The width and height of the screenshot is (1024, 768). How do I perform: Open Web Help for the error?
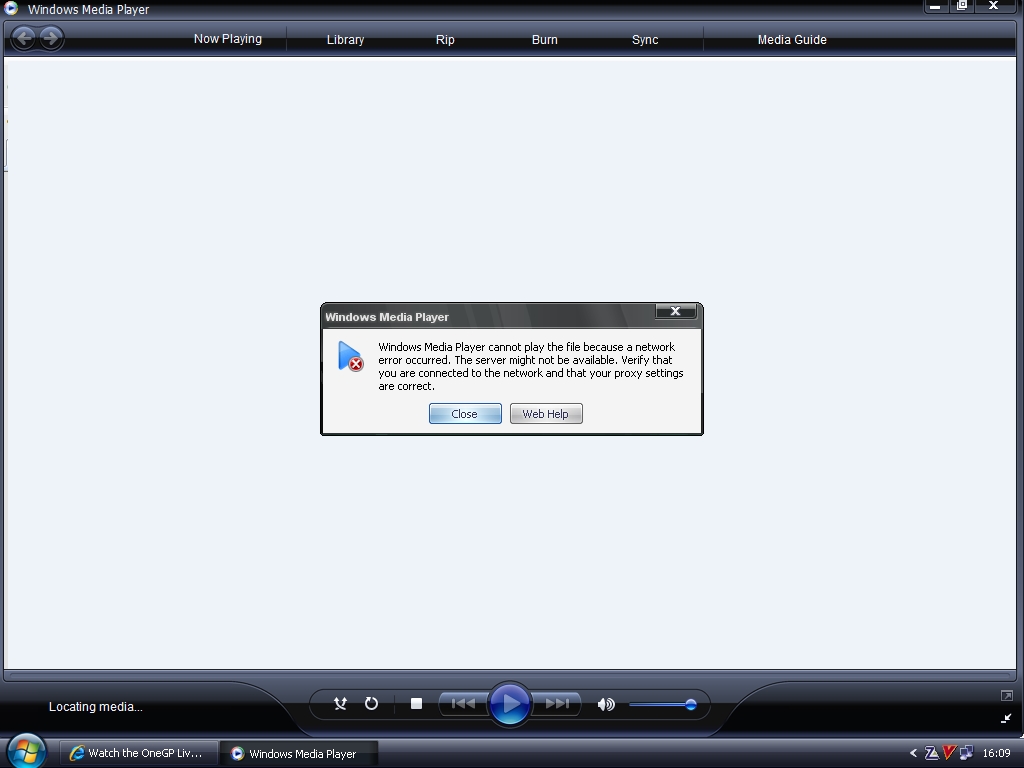(546, 413)
